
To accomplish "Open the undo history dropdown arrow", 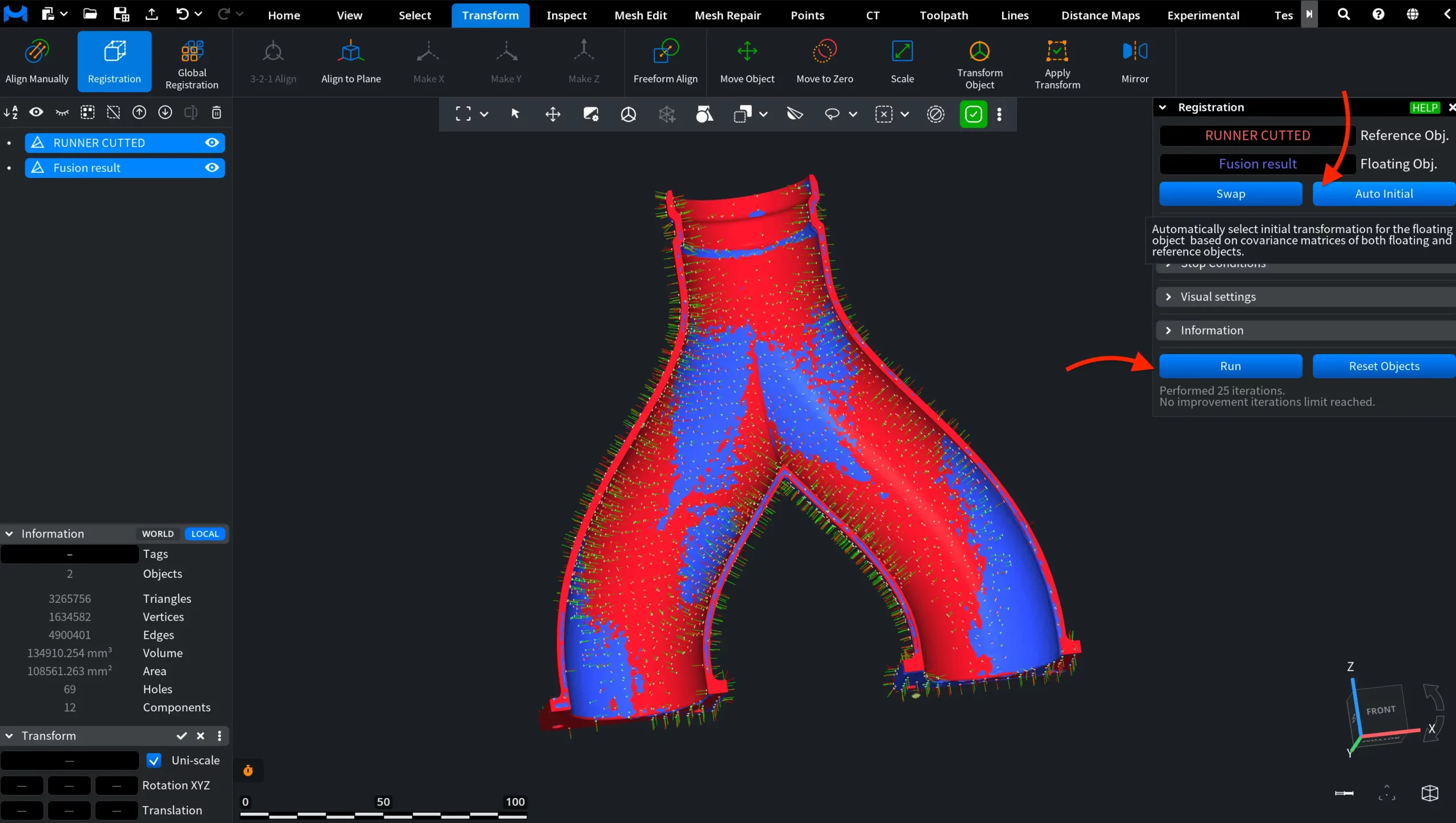I will 198,14.
